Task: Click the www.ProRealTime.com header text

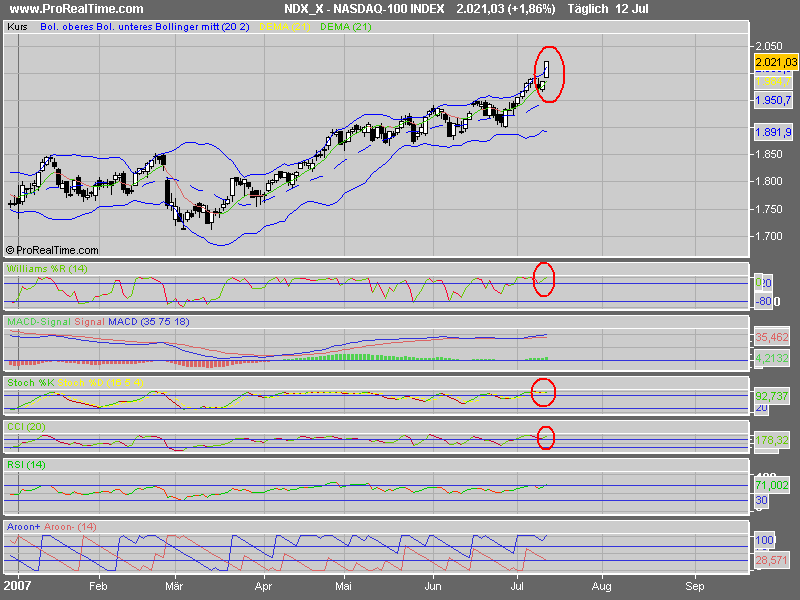Action: tap(77, 9)
